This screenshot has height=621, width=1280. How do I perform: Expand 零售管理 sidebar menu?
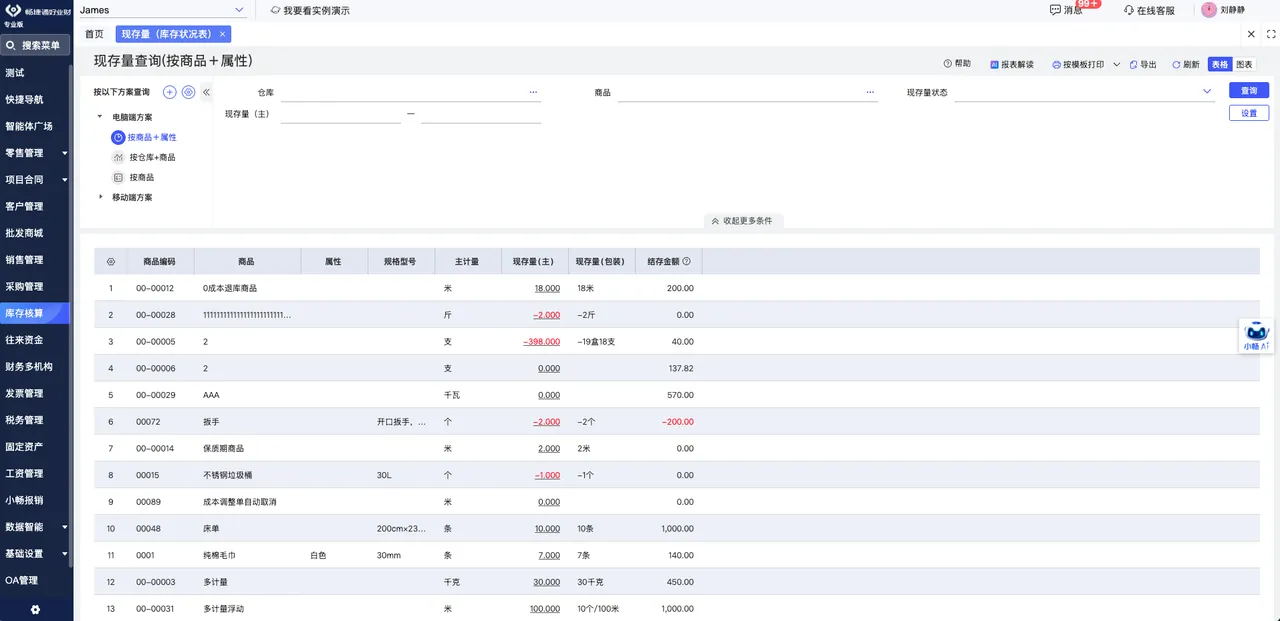click(x=65, y=153)
